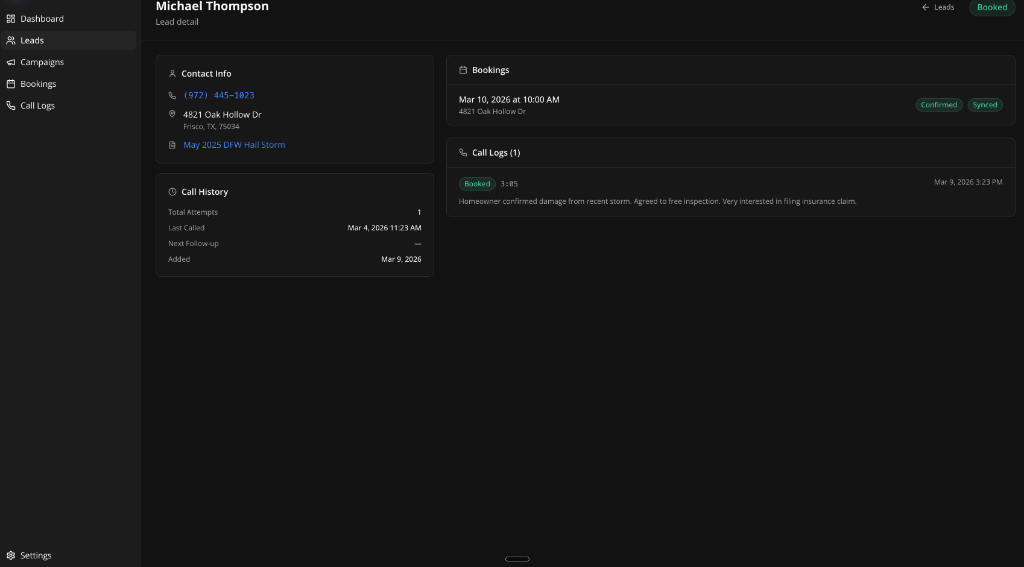
Task: Click the calendar icon in the Bookings card header
Action: pyautogui.click(x=463, y=70)
